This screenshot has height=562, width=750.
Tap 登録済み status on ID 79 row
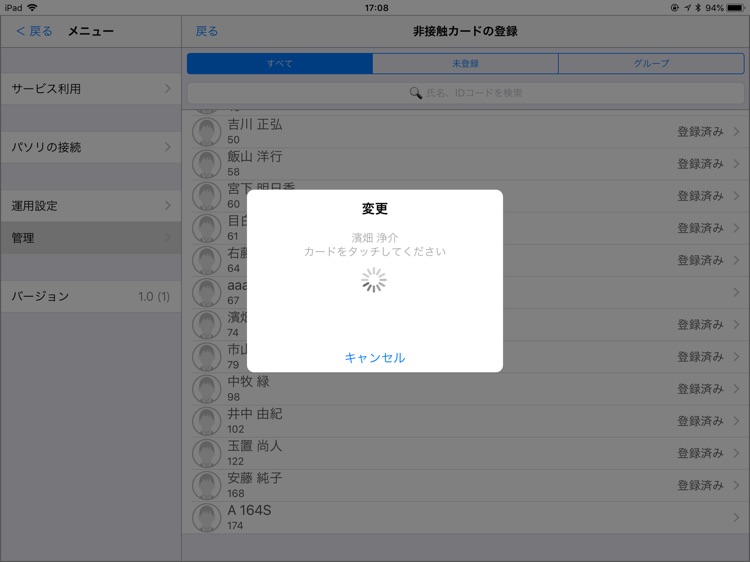coord(700,356)
